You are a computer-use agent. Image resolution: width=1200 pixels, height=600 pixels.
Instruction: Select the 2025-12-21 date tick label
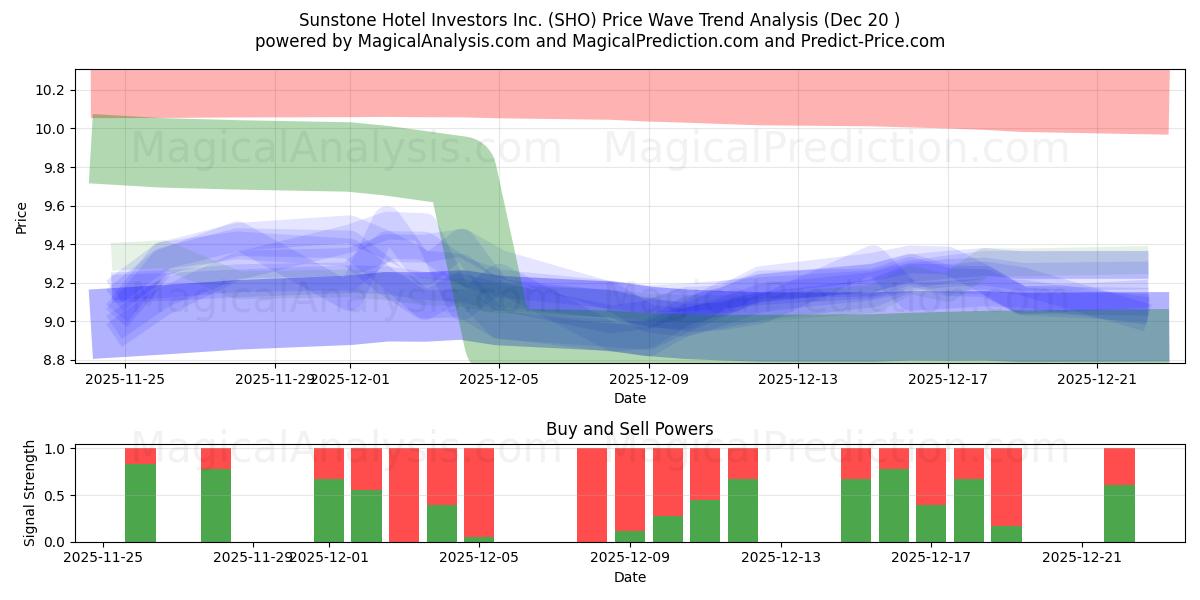click(1099, 379)
